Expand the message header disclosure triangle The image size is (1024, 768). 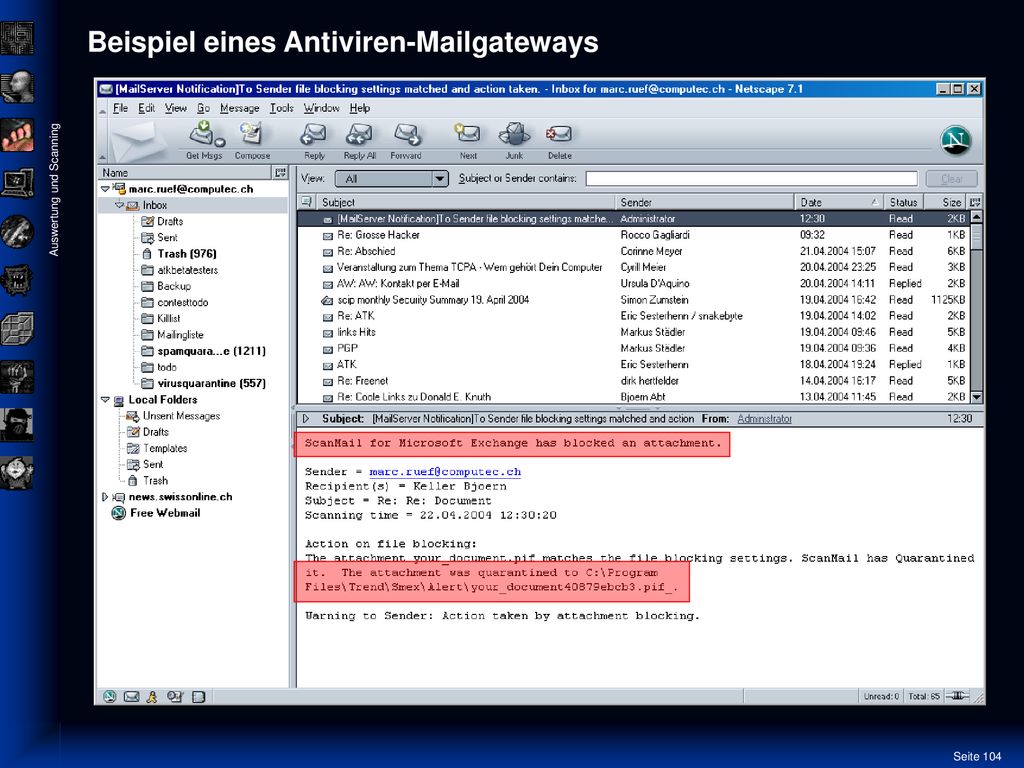pyautogui.click(x=306, y=419)
